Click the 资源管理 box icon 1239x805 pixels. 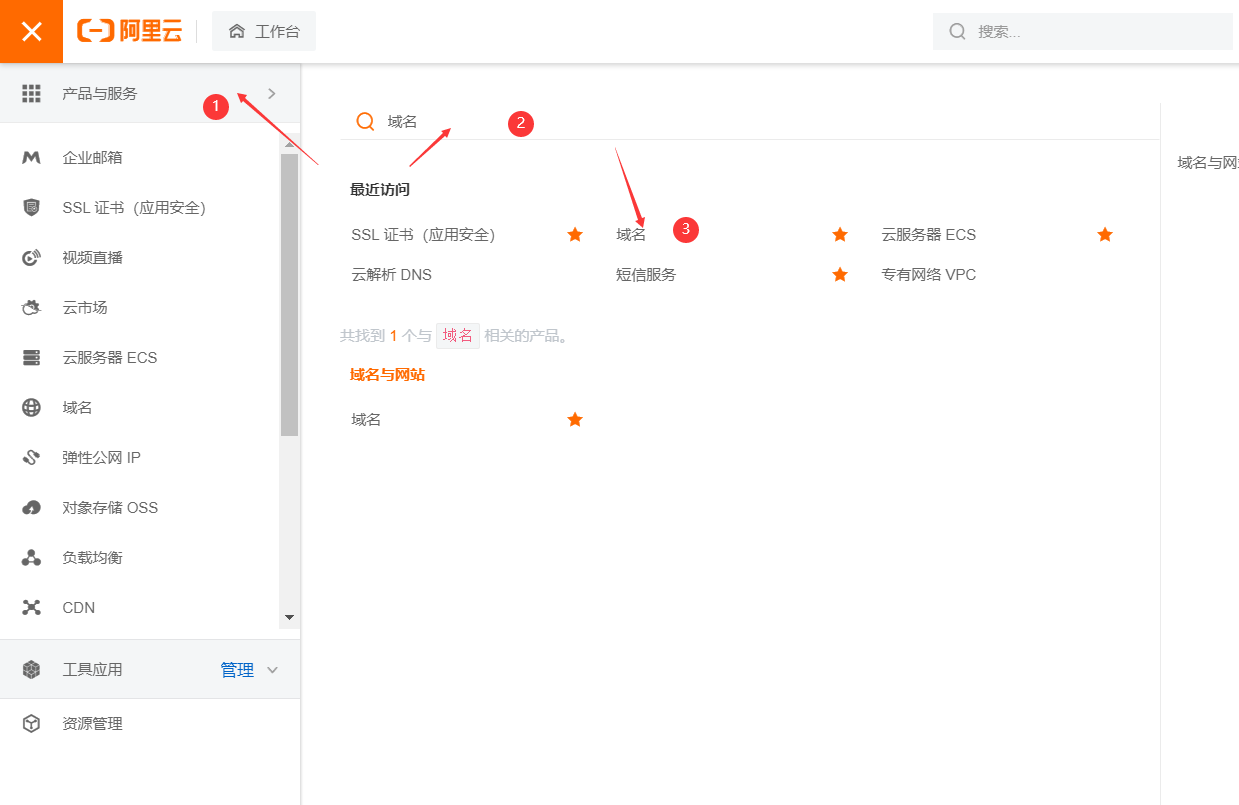pos(31,723)
